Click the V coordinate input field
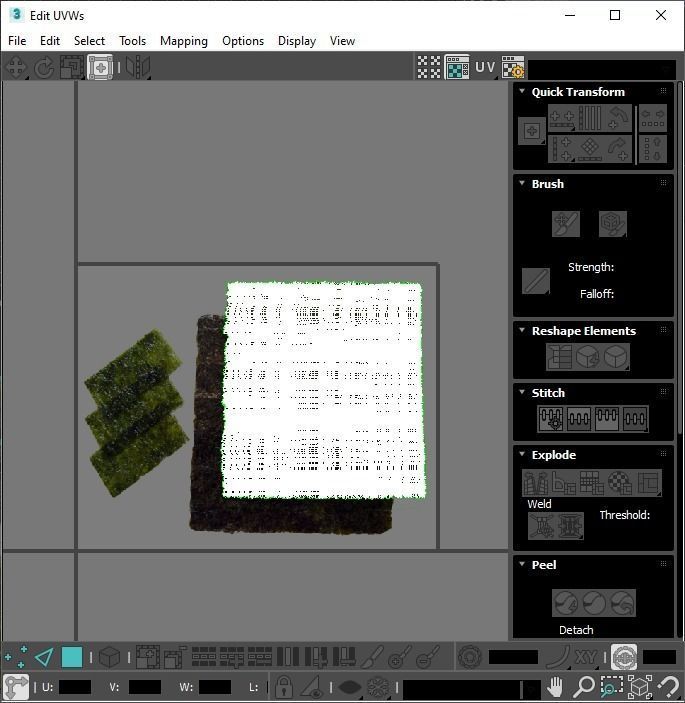 point(145,687)
